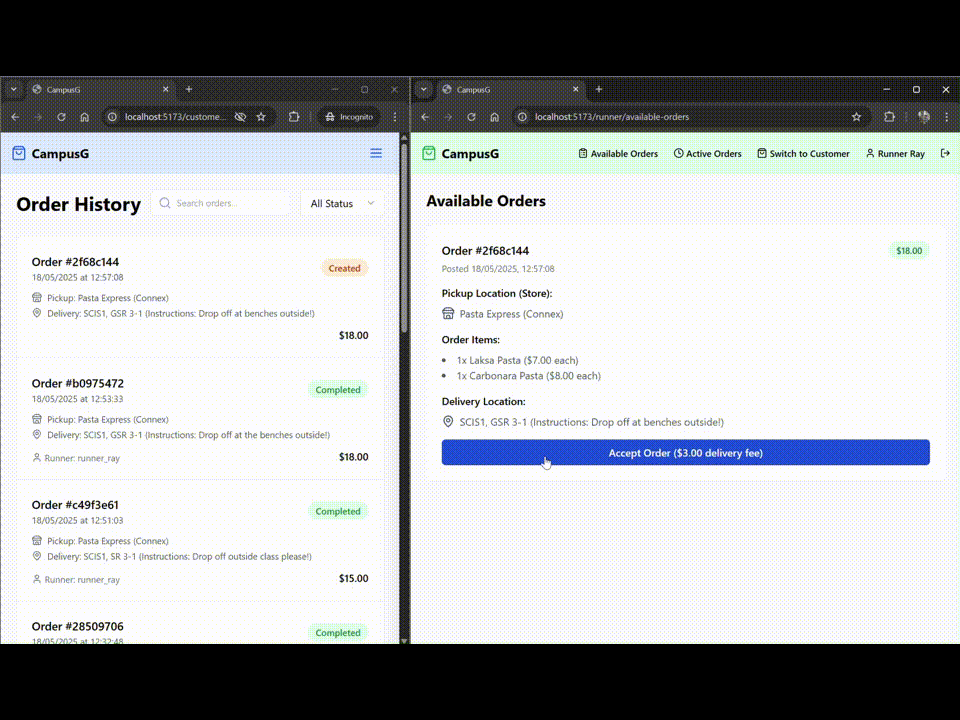Bookmark the customer page with star icon
Screen dimensions: 960x720
(261, 117)
